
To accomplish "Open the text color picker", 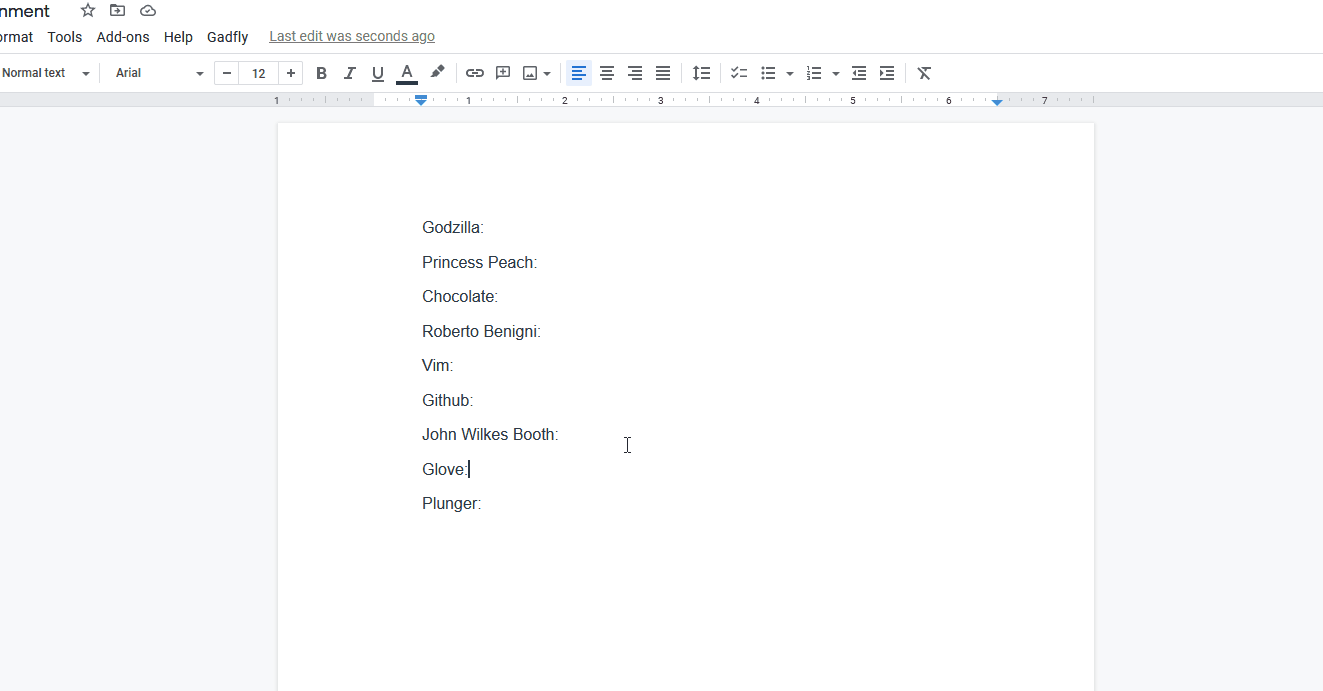I will coord(406,73).
